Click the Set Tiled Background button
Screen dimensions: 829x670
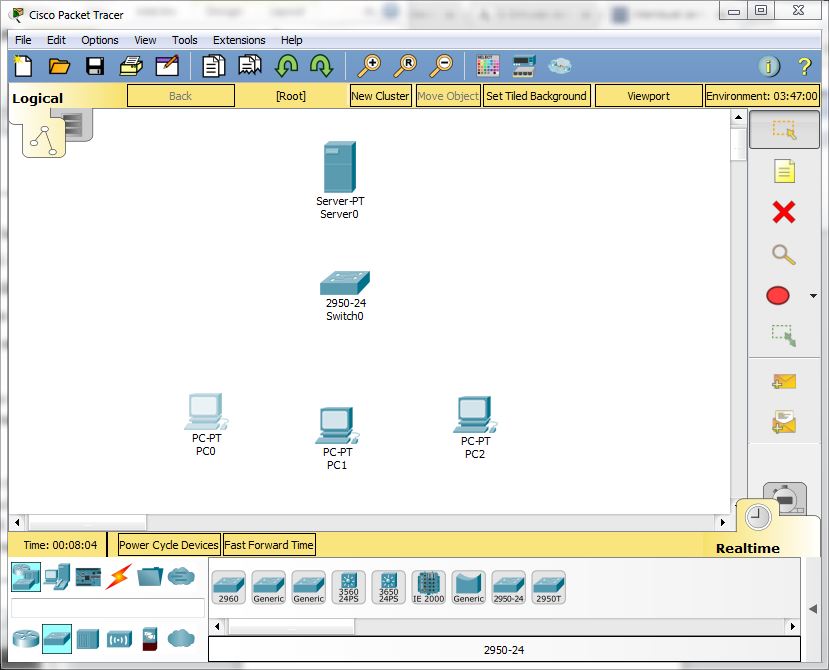tap(536, 95)
